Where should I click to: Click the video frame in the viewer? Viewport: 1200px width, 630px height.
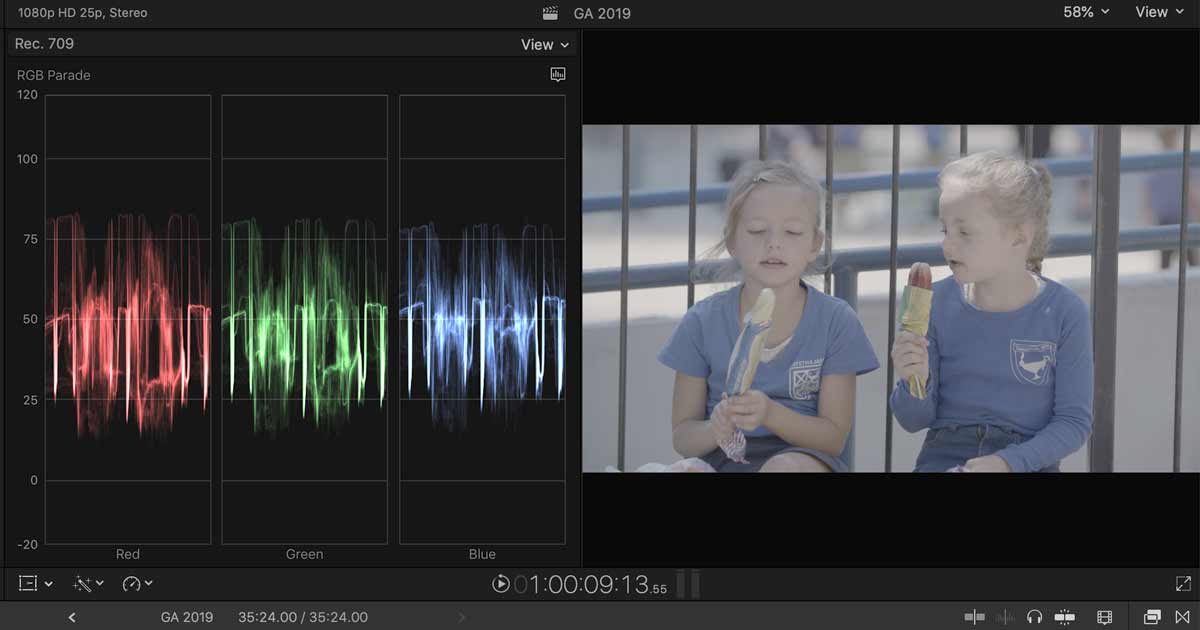click(891, 298)
